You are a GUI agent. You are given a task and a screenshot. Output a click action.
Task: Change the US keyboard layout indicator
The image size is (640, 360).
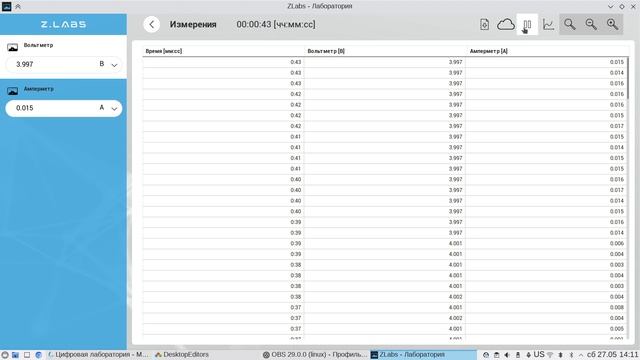(x=539, y=354)
